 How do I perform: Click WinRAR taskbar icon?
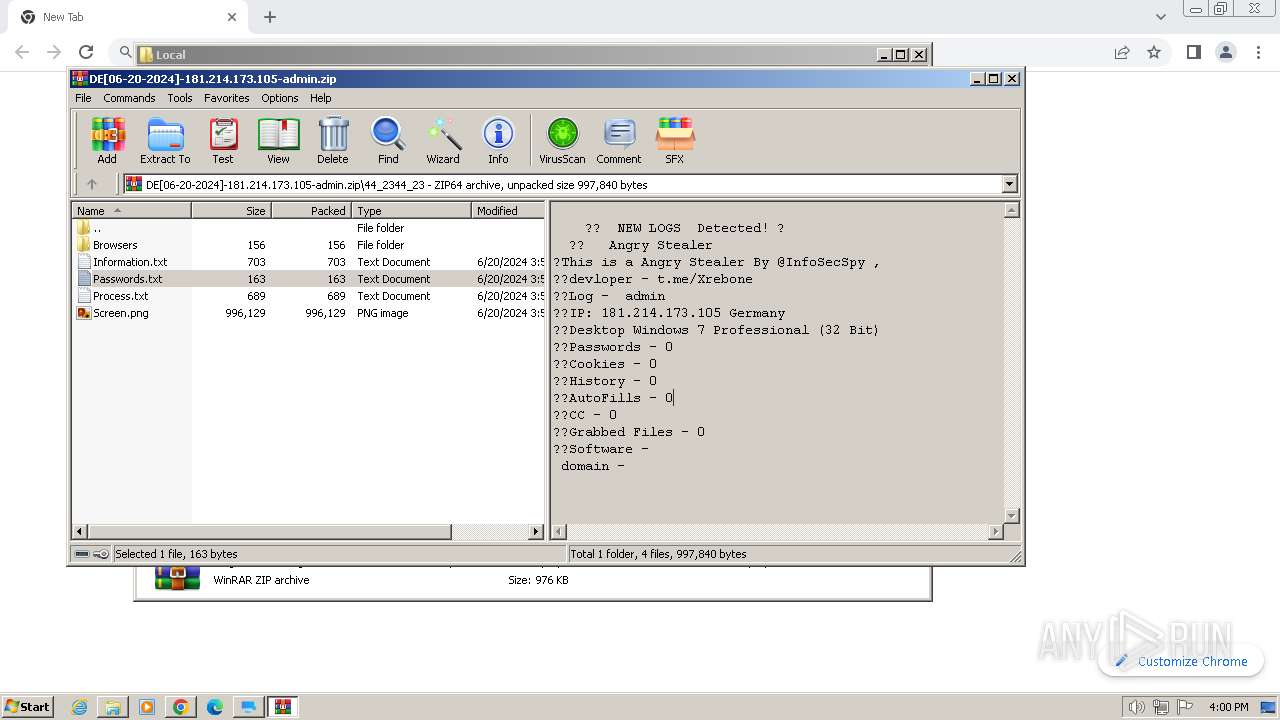point(283,707)
